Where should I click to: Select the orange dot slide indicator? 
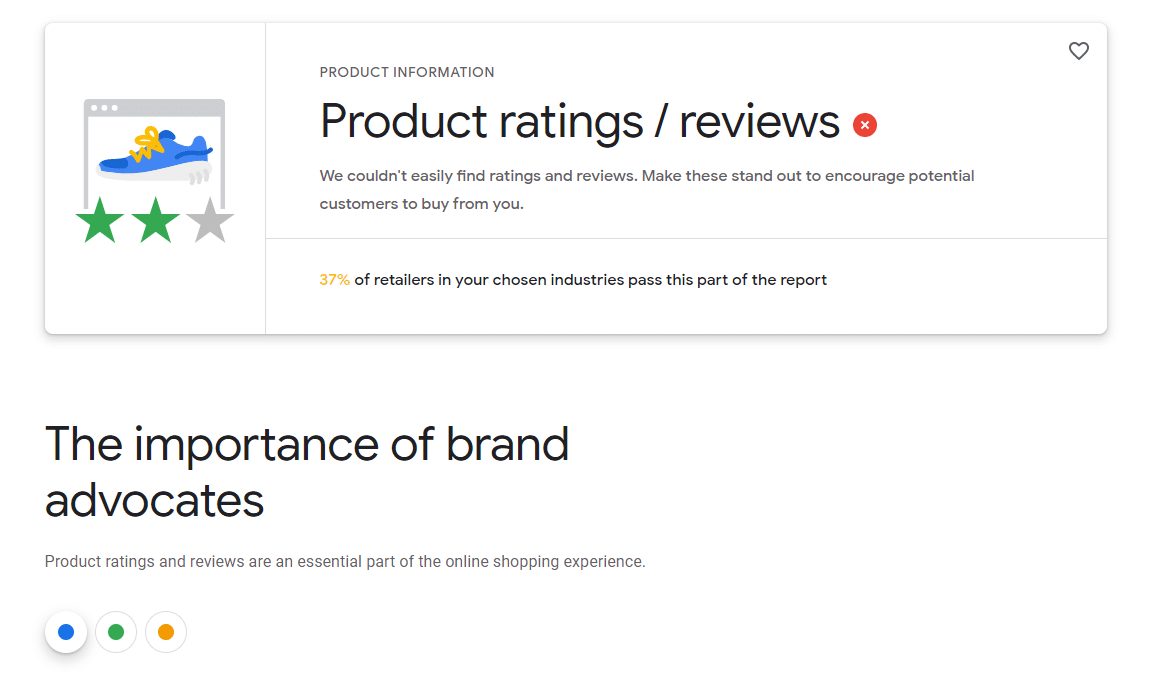point(166,632)
